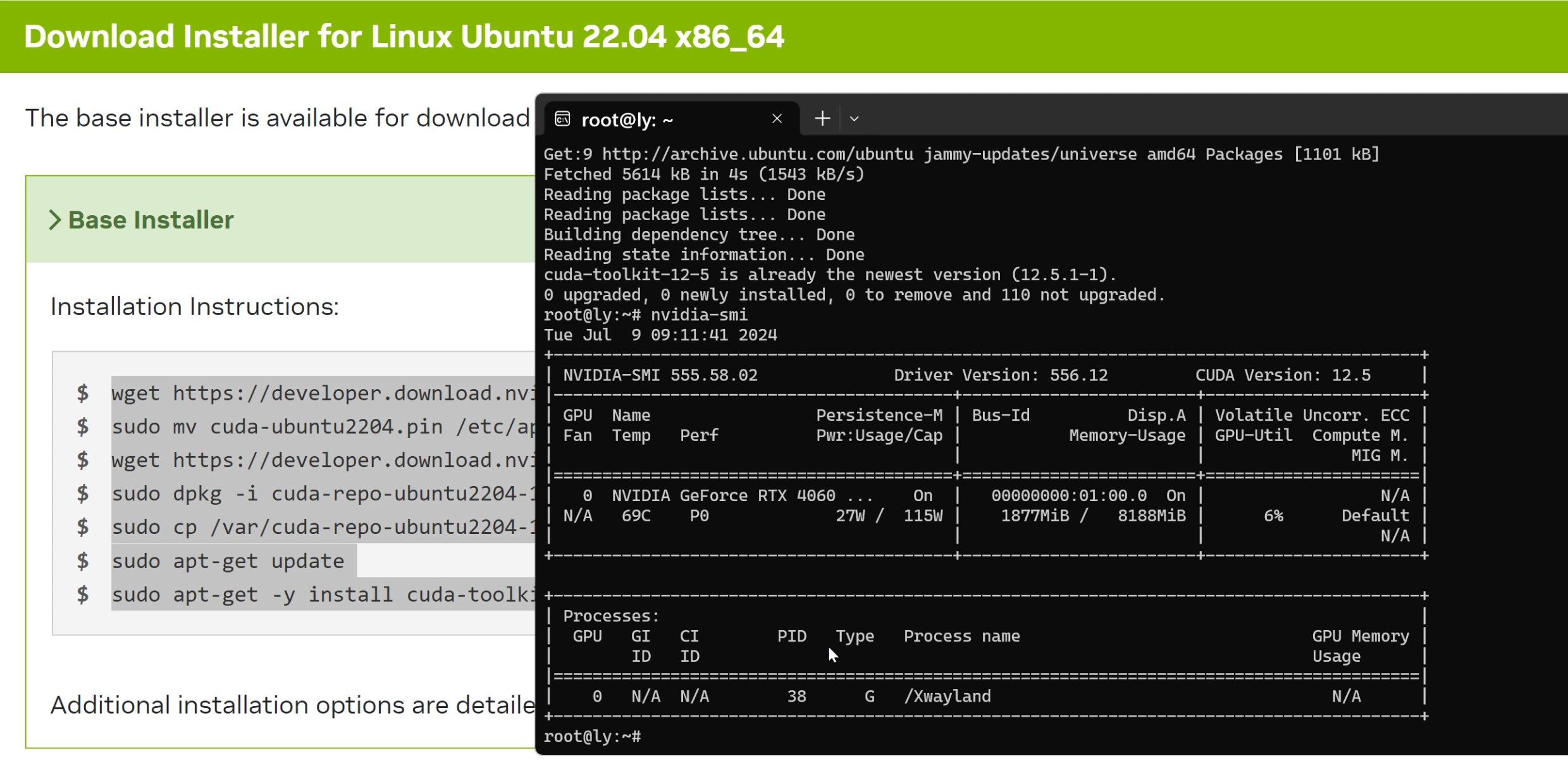Click the 'Processes:' heading in terminal
The width and height of the screenshot is (1568, 770).
pos(611,616)
